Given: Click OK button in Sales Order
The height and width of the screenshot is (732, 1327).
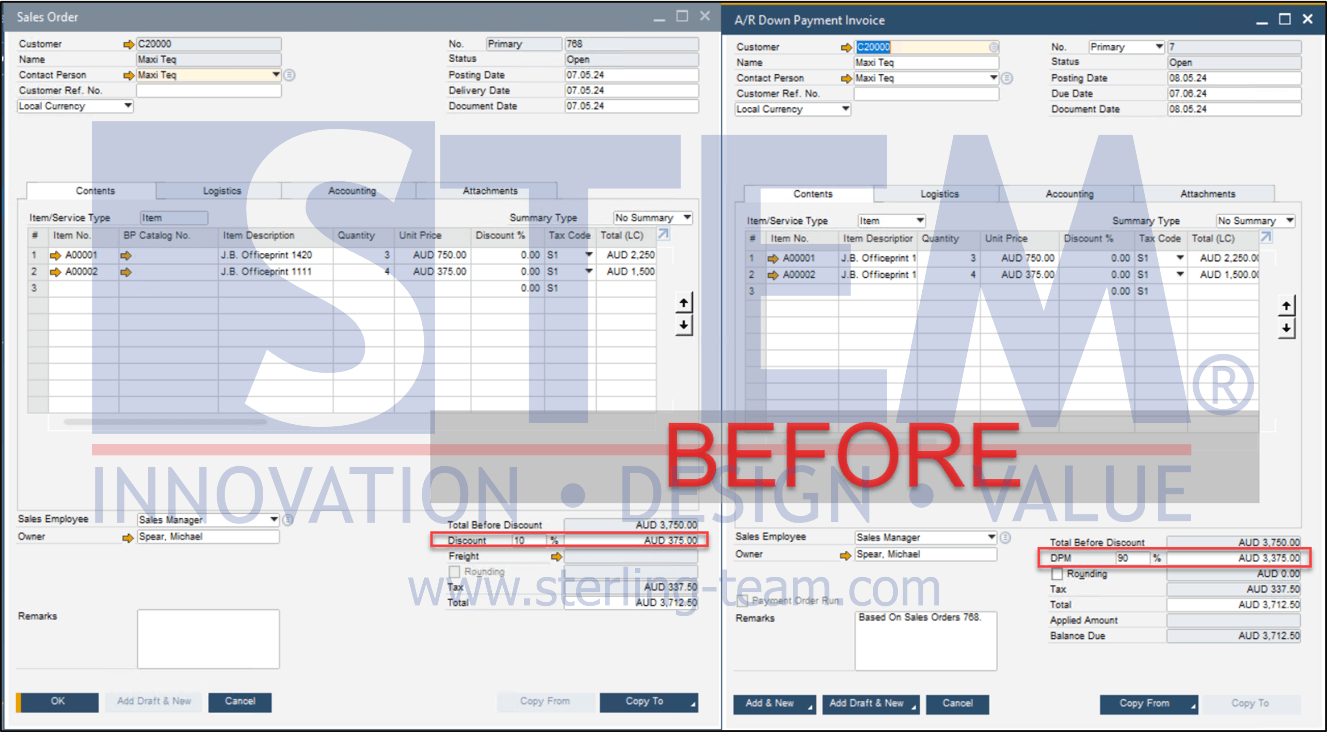Looking at the screenshot, I should coord(58,702).
